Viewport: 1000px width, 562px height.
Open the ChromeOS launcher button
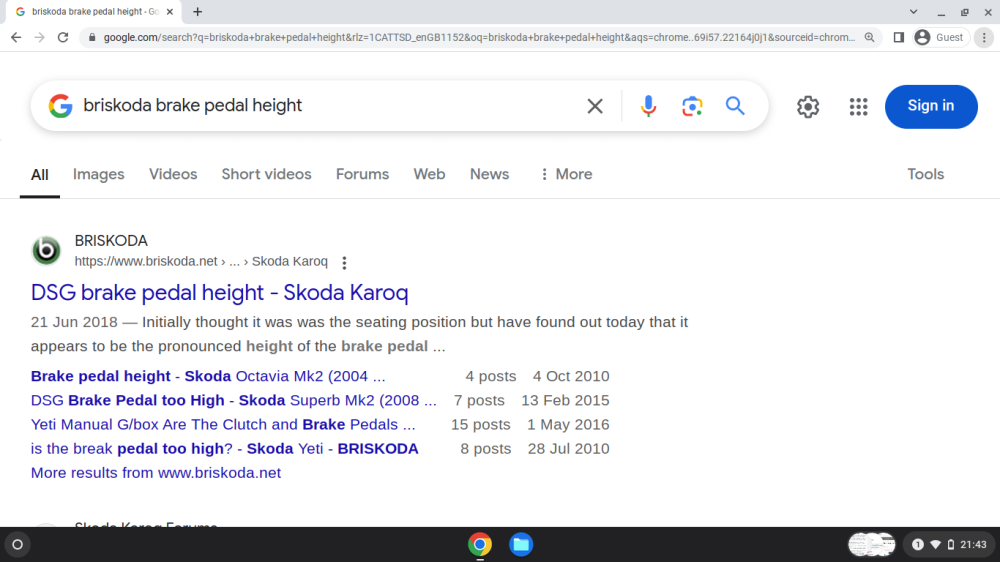click(x=18, y=545)
